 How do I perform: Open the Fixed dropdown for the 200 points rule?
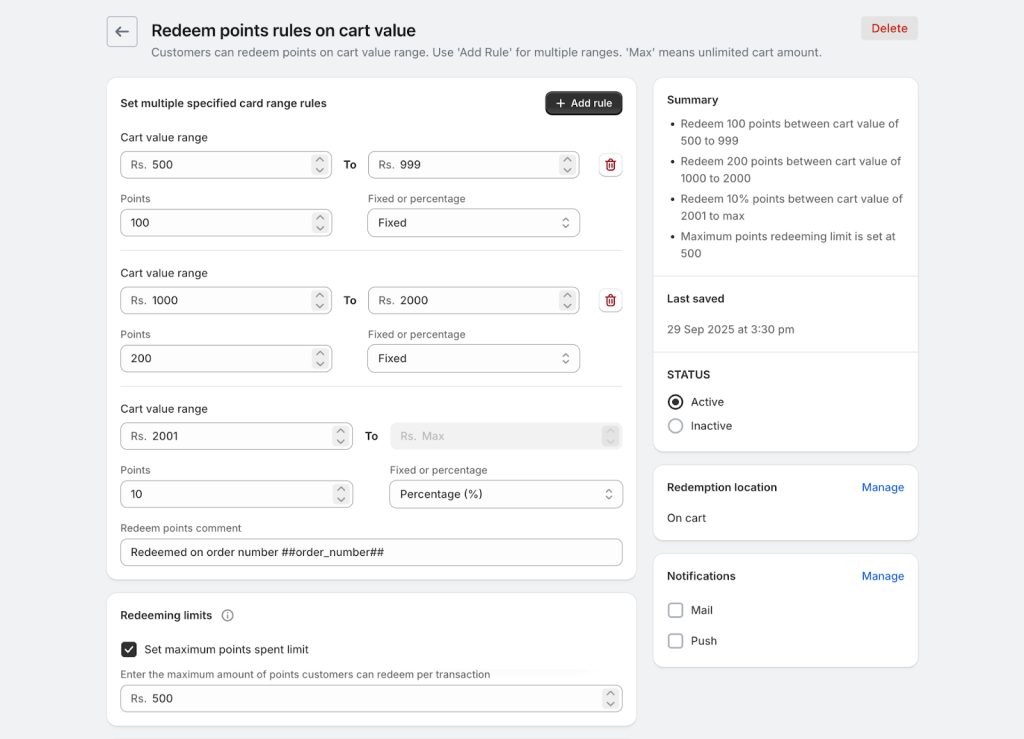pos(473,358)
